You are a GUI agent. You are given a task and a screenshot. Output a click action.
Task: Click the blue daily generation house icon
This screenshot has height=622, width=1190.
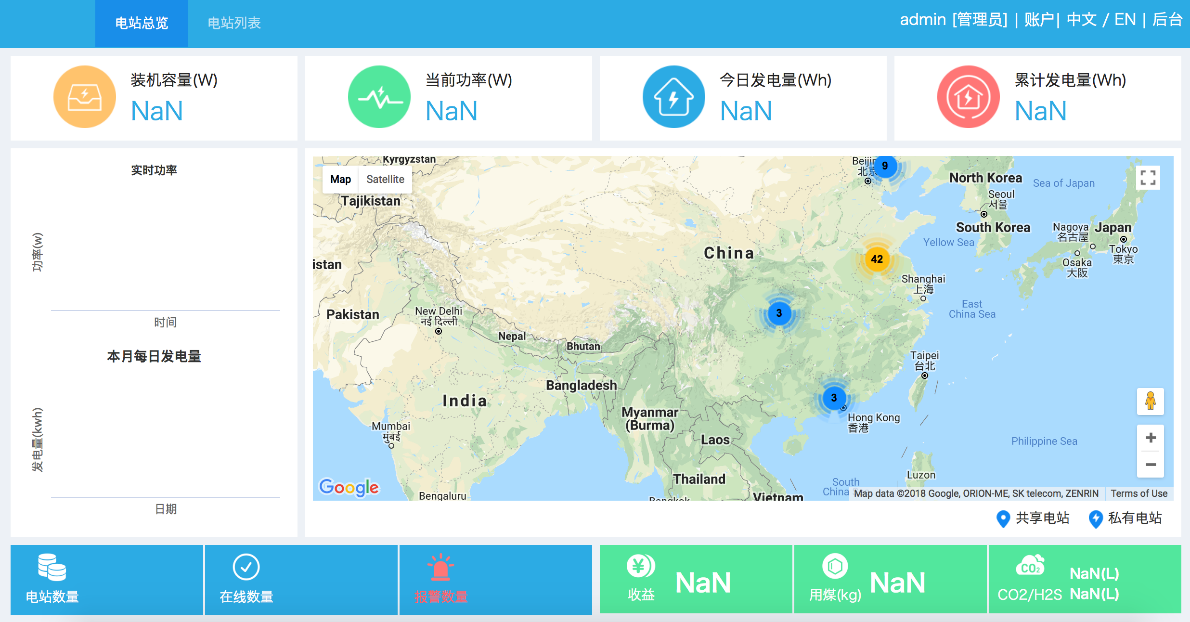pos(673,97)
